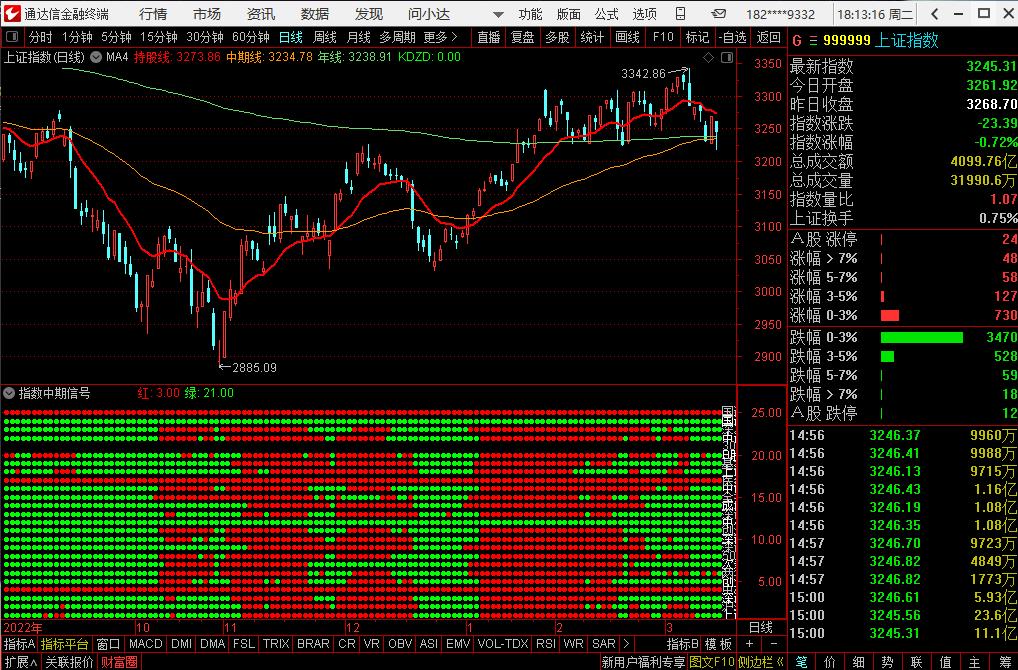
Task: Switch to 5分钟 period
Action: [116, 38]
